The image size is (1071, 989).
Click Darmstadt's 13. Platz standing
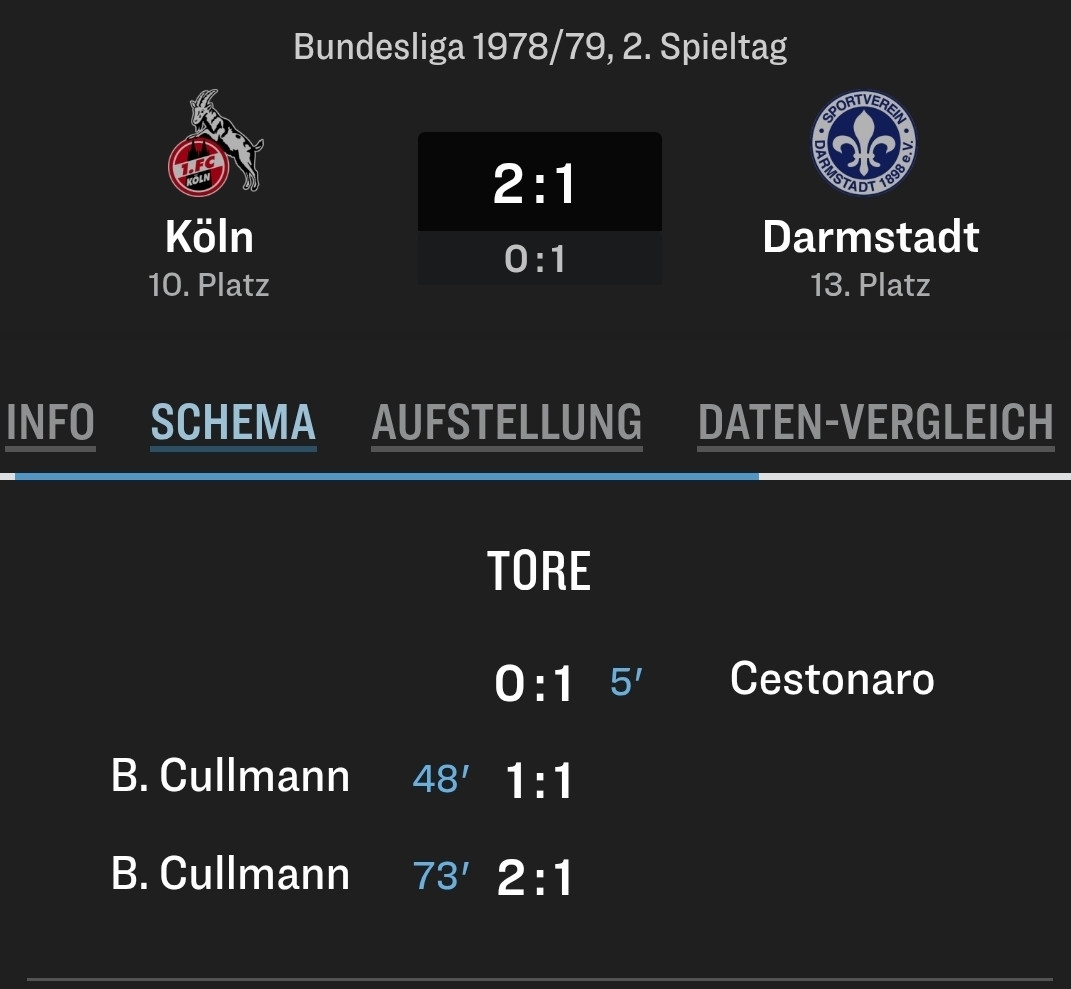(x=870, y=285)
